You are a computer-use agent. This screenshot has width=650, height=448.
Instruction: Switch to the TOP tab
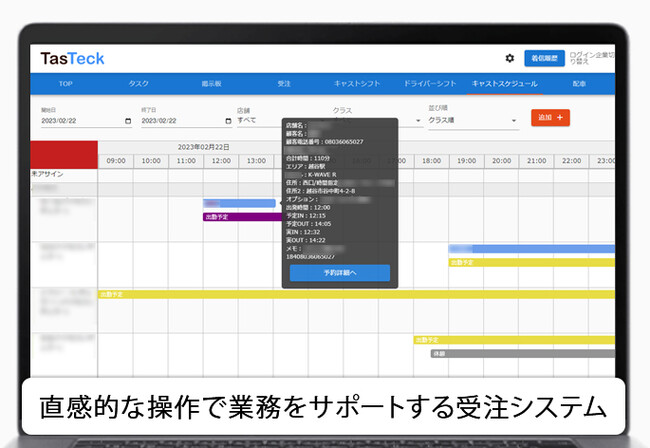65,85
